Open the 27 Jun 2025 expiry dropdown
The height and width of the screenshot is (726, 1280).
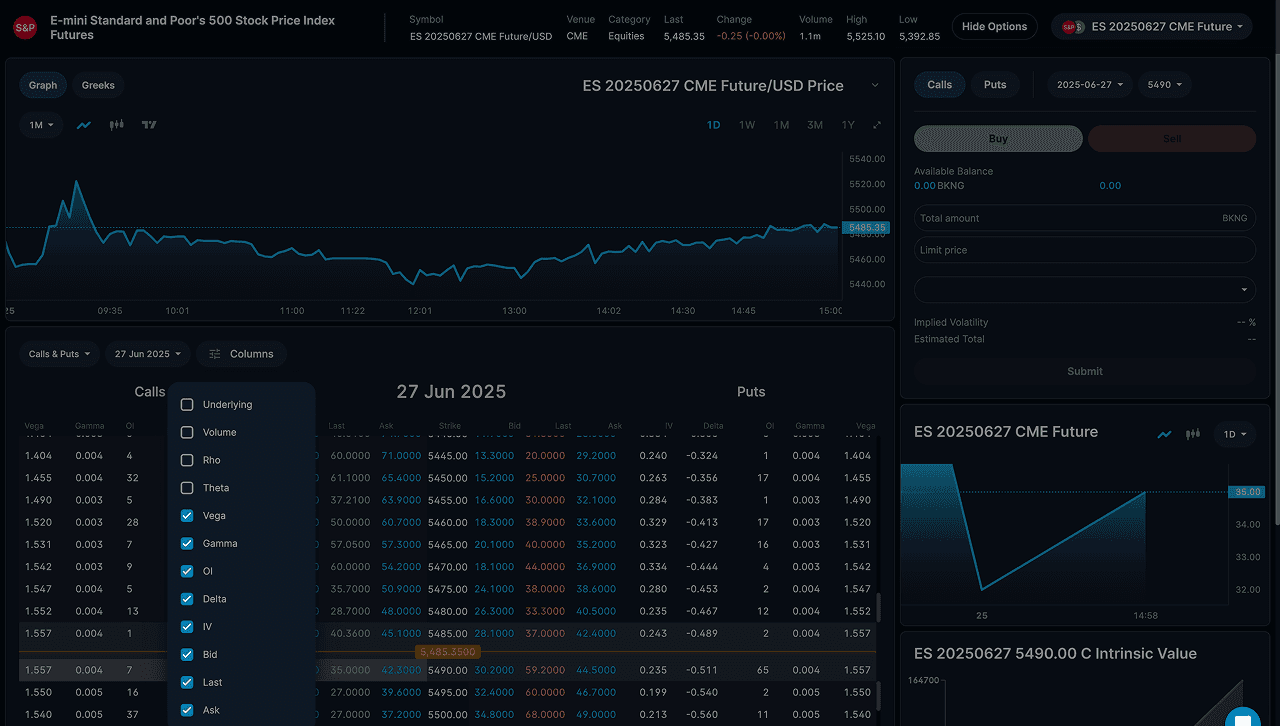pyautogui.click(x=147, y=354)
